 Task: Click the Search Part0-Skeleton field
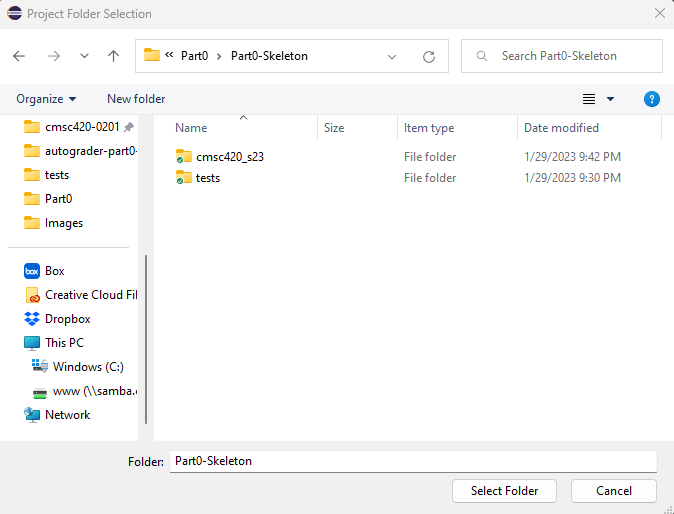pyautogui.click(x=562, y=56)
